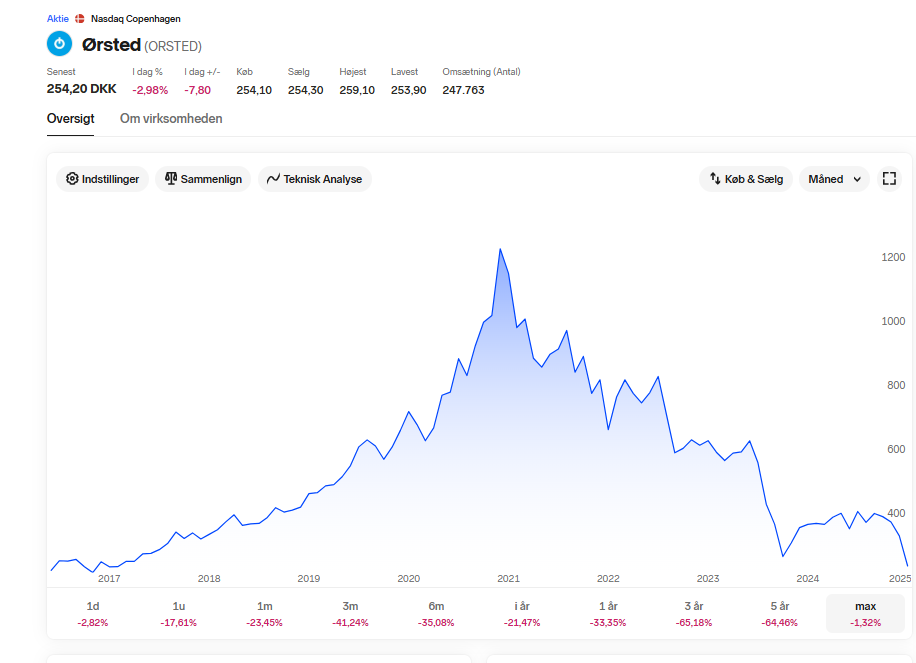Click the Køb & Sælg button
Screen dimensions: 916x663
coord(746,179)
